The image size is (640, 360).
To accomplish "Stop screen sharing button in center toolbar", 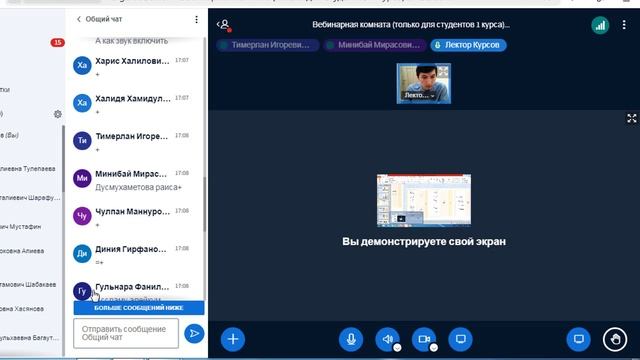I will click(x=460, y=339).
